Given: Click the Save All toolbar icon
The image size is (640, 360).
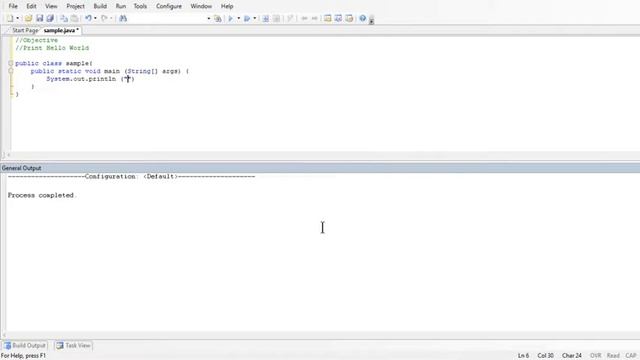Looking at the screenshot, I should click(50, 18).
